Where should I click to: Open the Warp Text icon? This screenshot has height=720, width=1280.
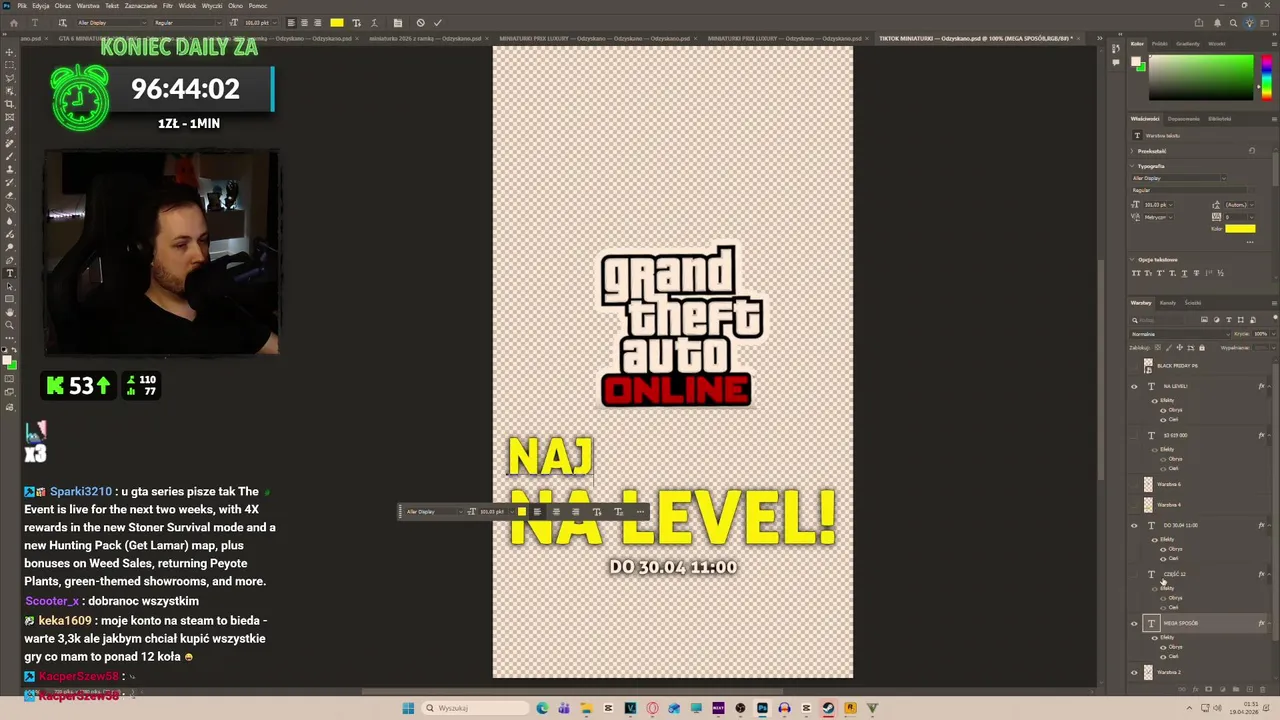click(374, 23)
